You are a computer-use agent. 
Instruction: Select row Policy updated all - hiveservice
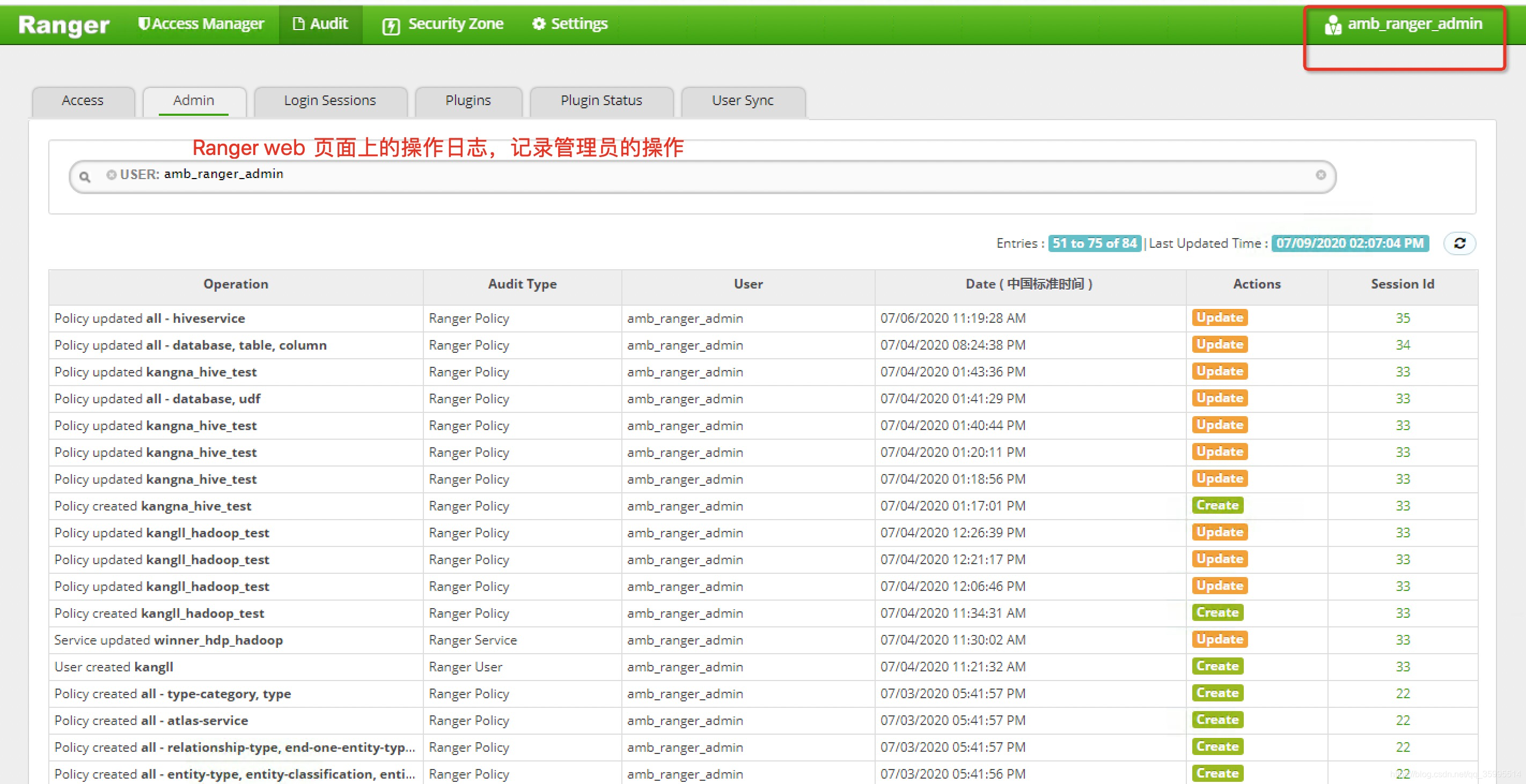[x=763, y=318]
